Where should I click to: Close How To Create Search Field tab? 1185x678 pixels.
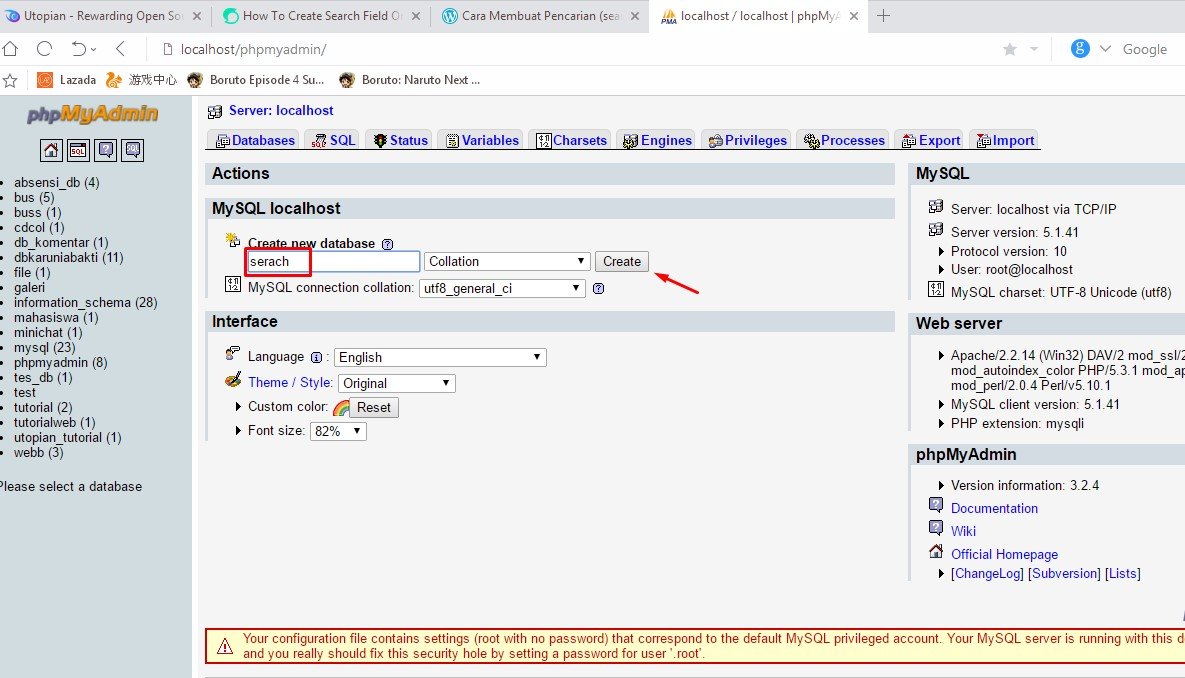[416, 16]
